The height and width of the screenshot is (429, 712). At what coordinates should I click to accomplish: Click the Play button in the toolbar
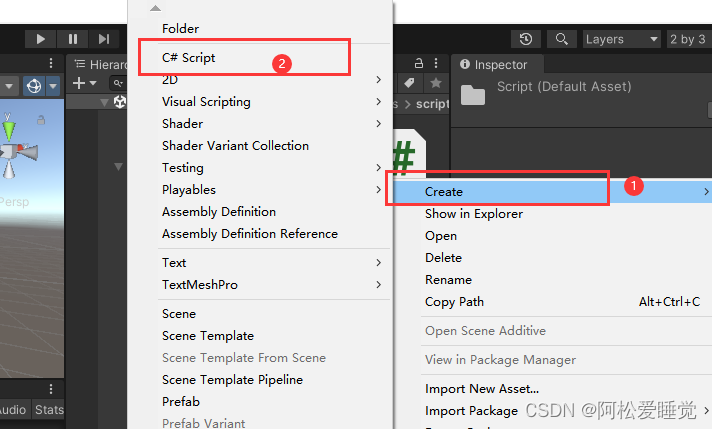(x=40, y=39)
